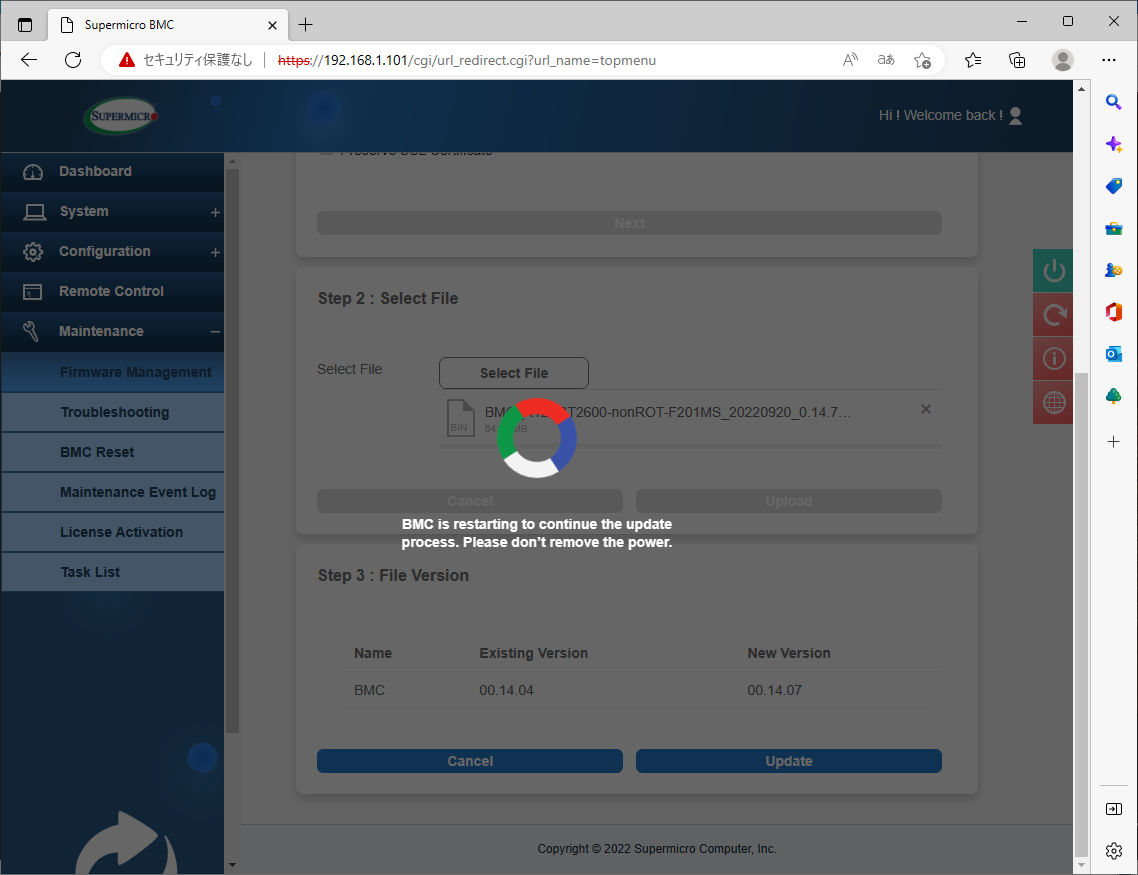The height and width of the screenshot is (875, 1138).
Task: Add this page to favorites star icon
Action: tap(922, 60)
